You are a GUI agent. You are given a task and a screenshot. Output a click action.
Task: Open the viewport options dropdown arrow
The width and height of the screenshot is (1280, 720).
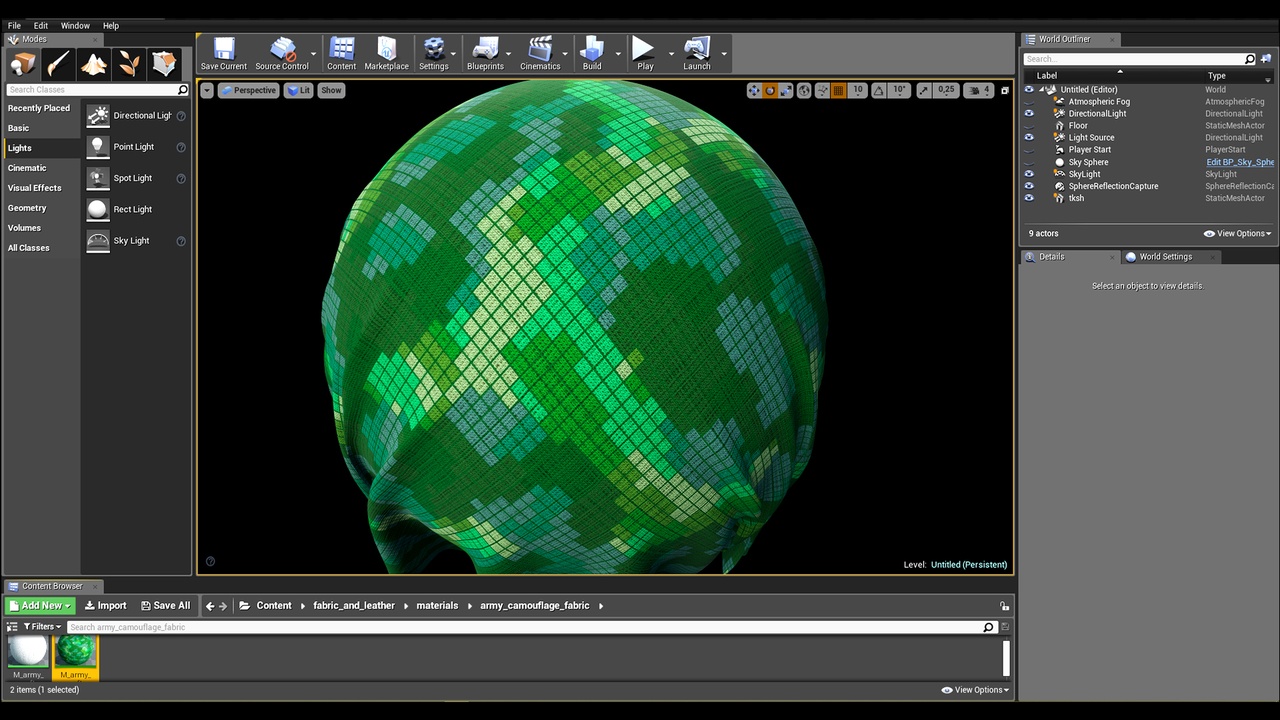pos(207,91)
